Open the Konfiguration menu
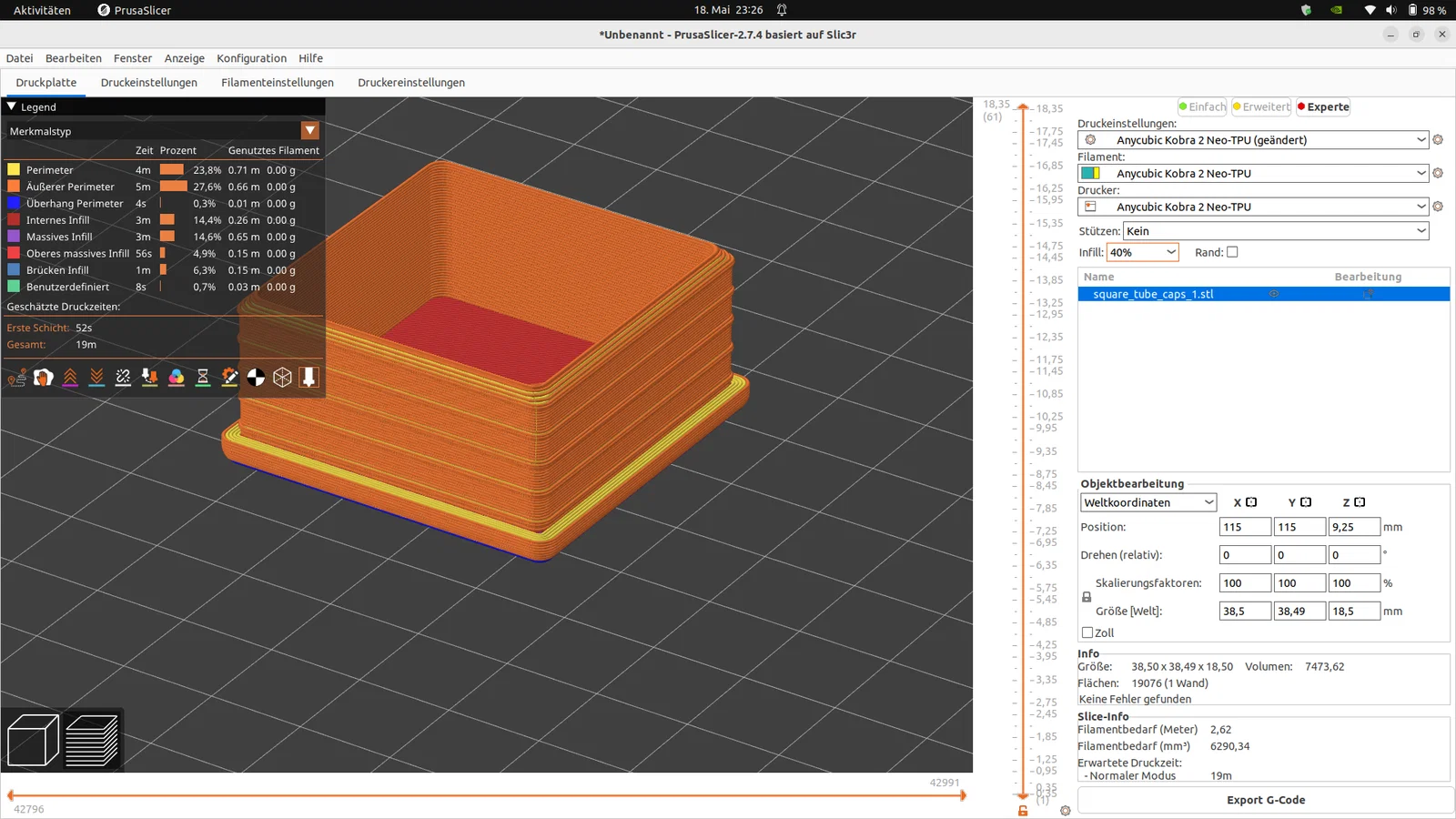The image size is (1456, 819). [251, 58]
